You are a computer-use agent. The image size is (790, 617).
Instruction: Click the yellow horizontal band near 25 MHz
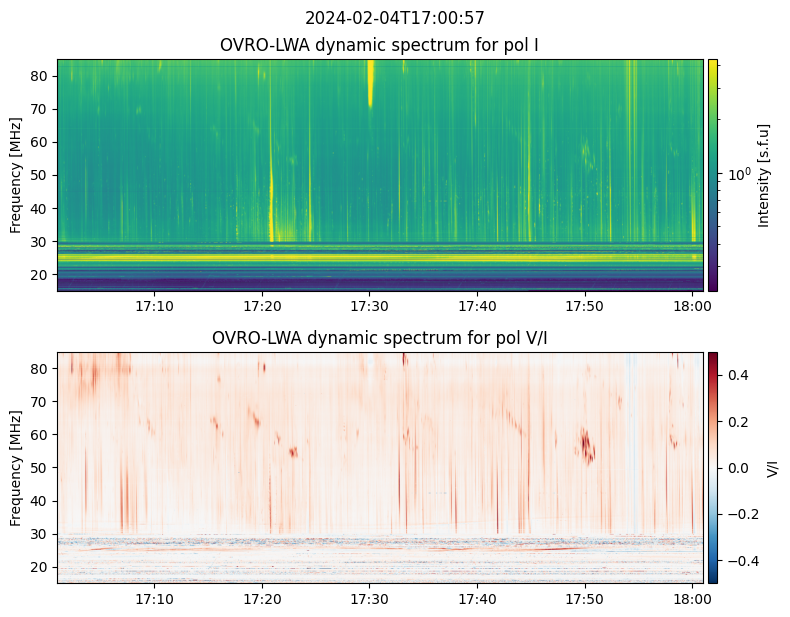pos(380,257)
